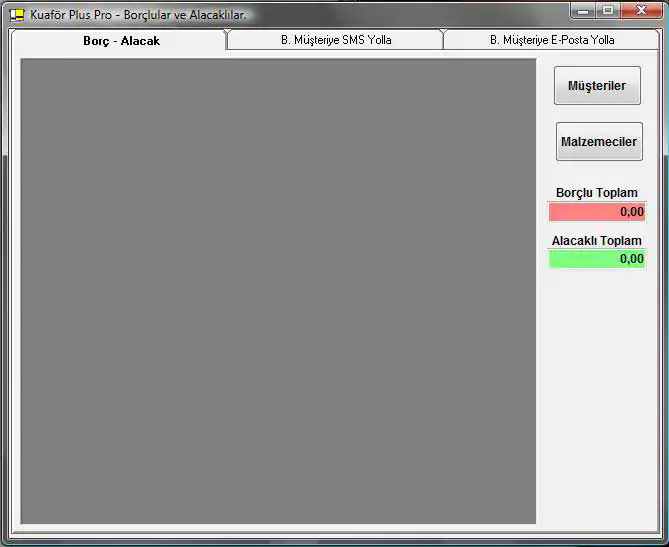669x547 pixels.
Task: Click the Borçlu Toplam label
Action: 597,193
